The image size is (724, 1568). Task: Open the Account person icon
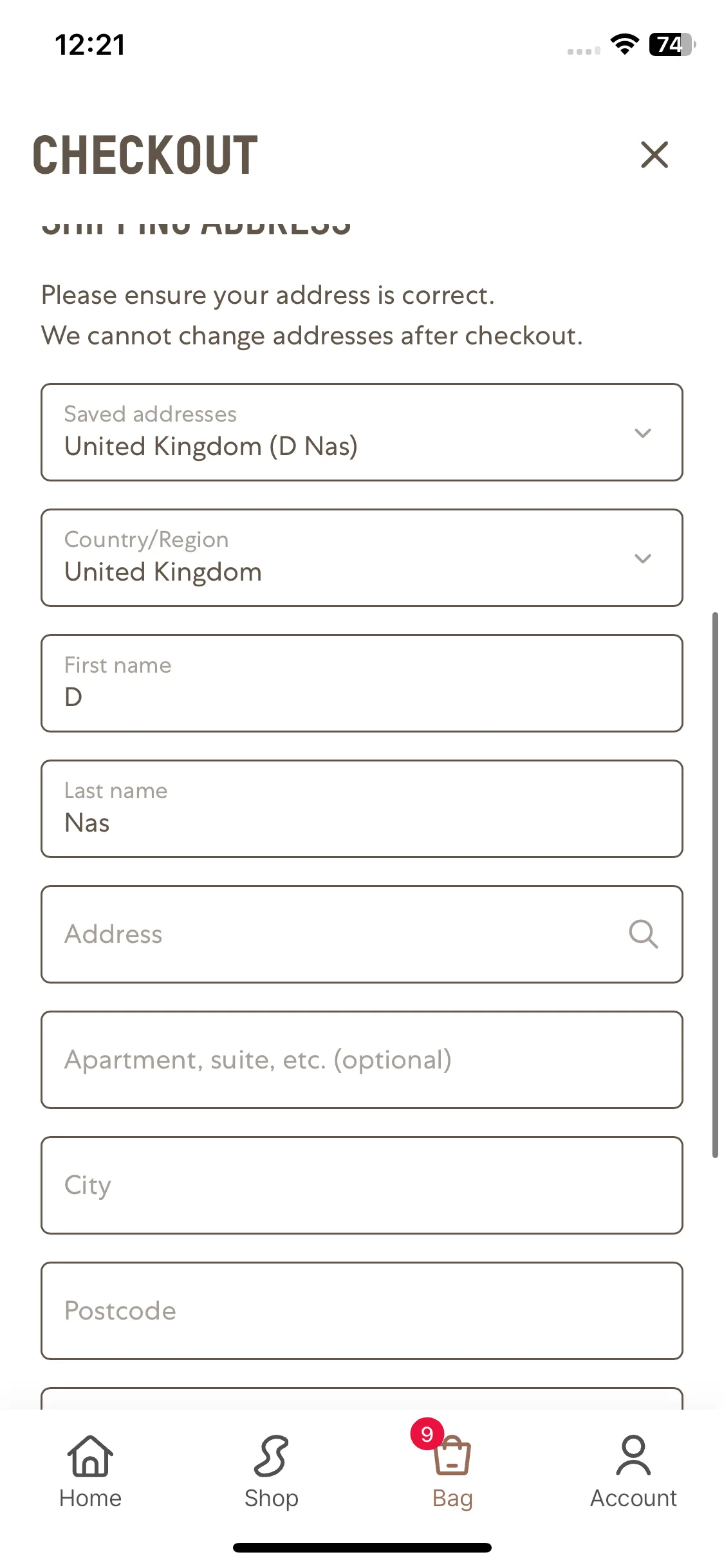[633, 1456]
